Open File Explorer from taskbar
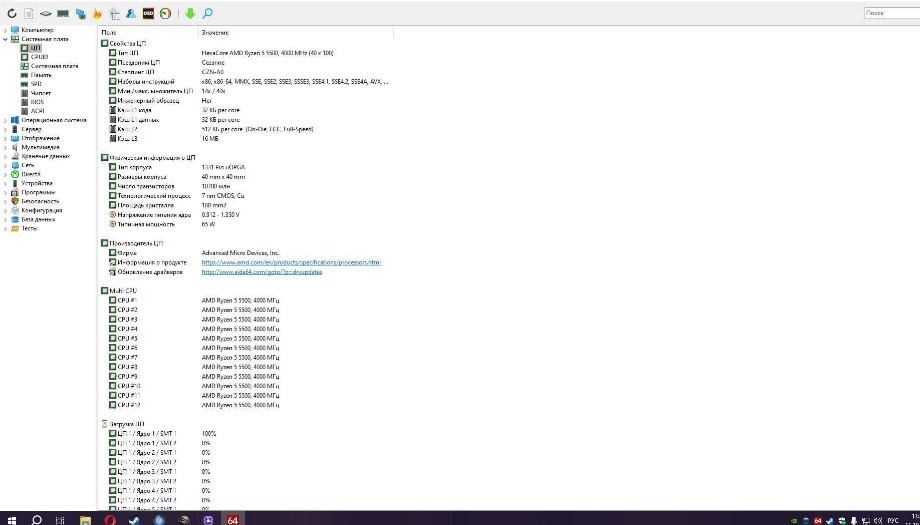Viewport: 920px width, 525px height. tap(85, 520)
